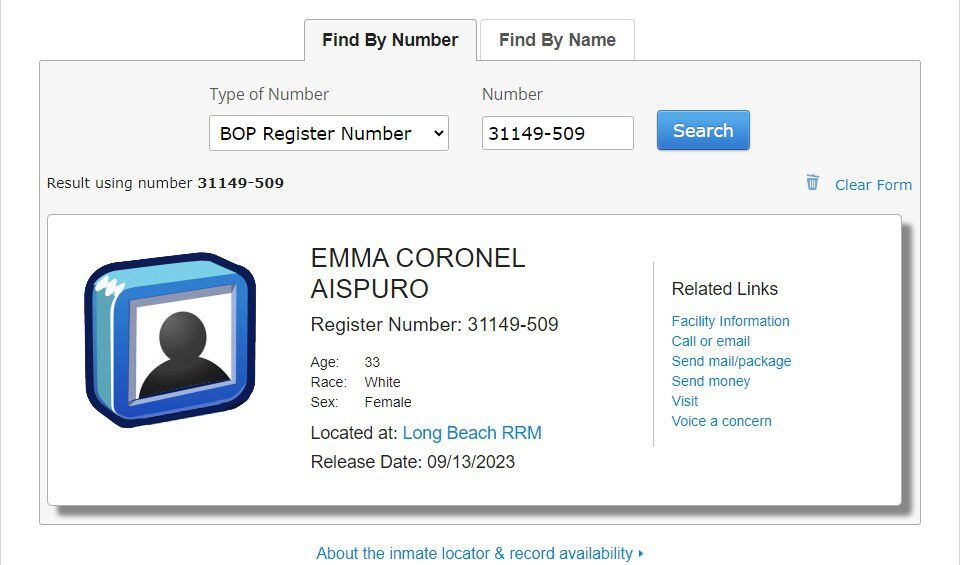
Task: Focus the Number input field
Action: tap(557, 134)
